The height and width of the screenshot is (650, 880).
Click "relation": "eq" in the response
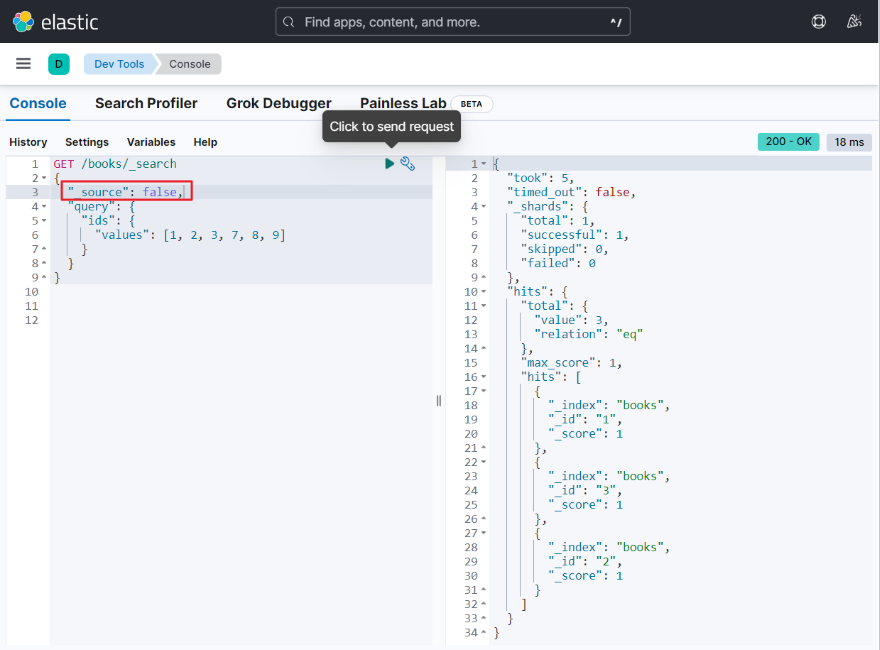pyautogui.click(x=588, y=334)
